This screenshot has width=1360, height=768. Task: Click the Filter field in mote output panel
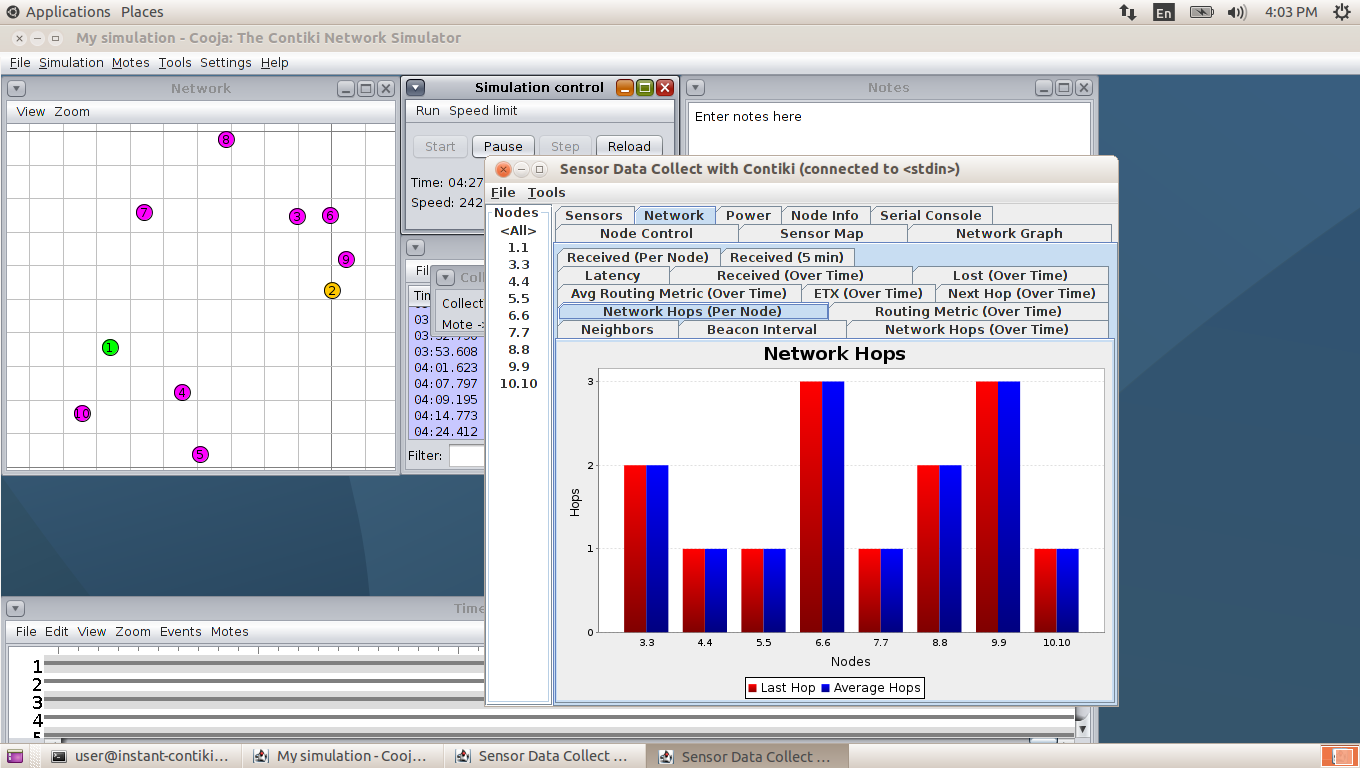pos(466,456)
